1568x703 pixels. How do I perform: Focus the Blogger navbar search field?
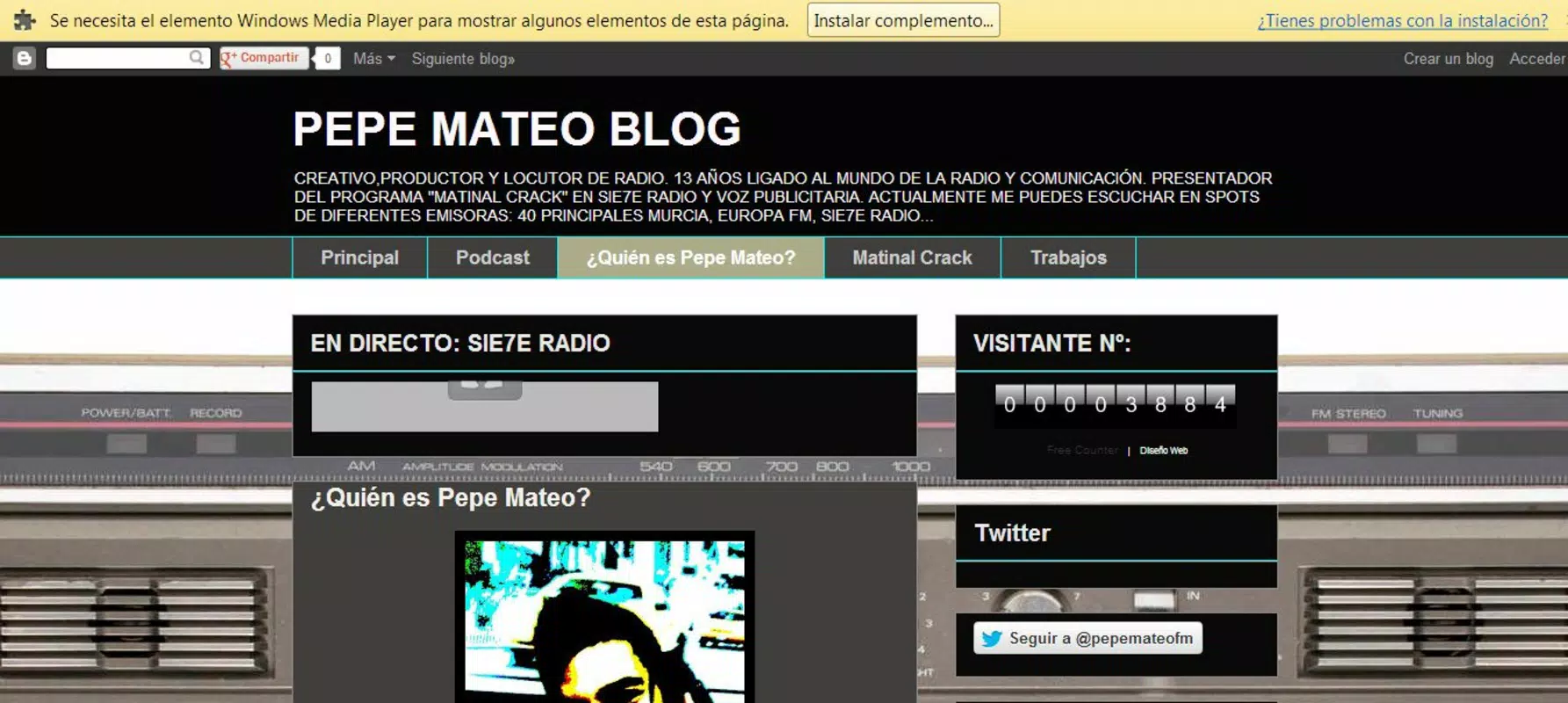[x=128, y=58]
